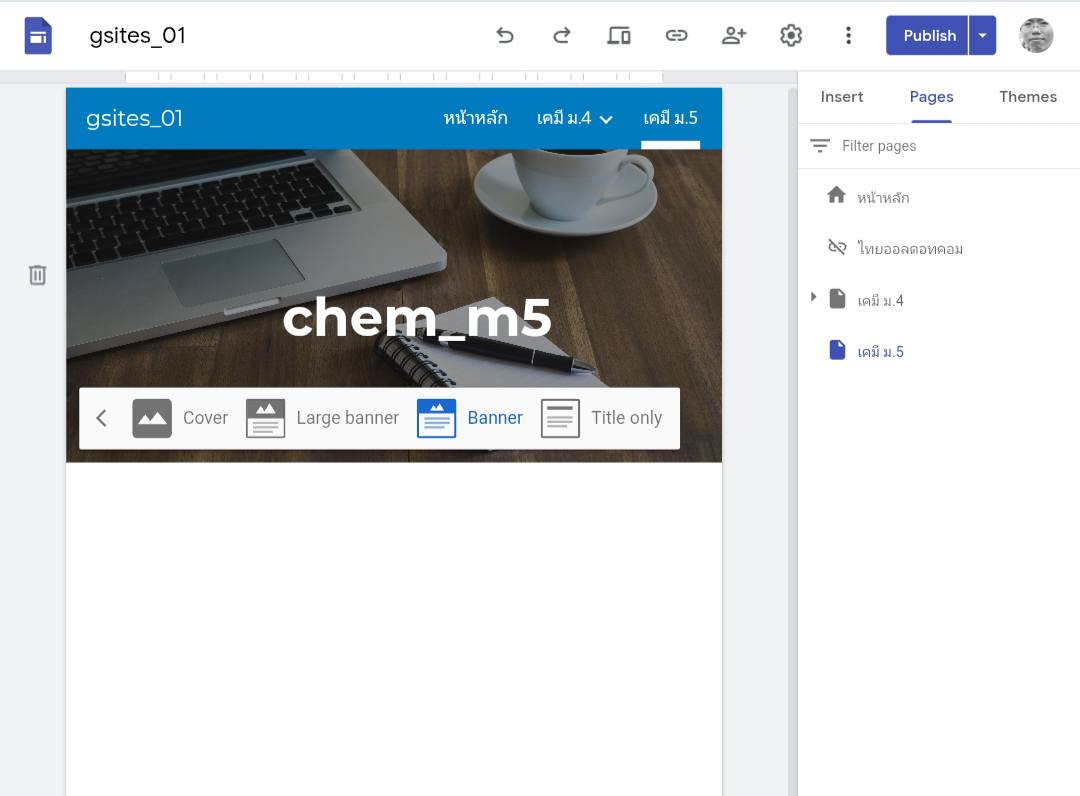Select the Cover header type
The height and width of the screenshot is (796, 1080).
(181, 418)
